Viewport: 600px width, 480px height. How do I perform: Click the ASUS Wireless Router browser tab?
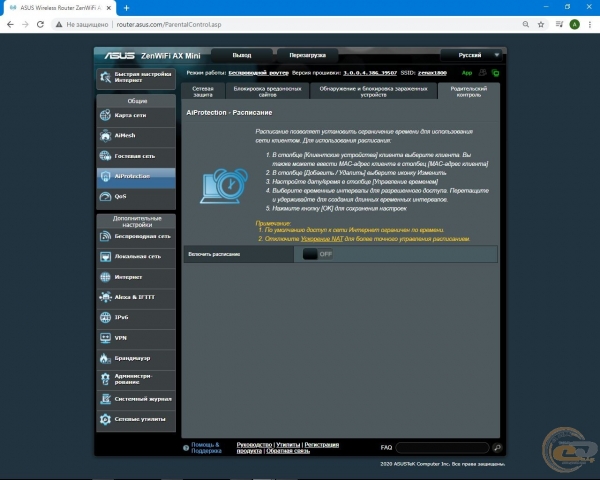click(60, 8)
